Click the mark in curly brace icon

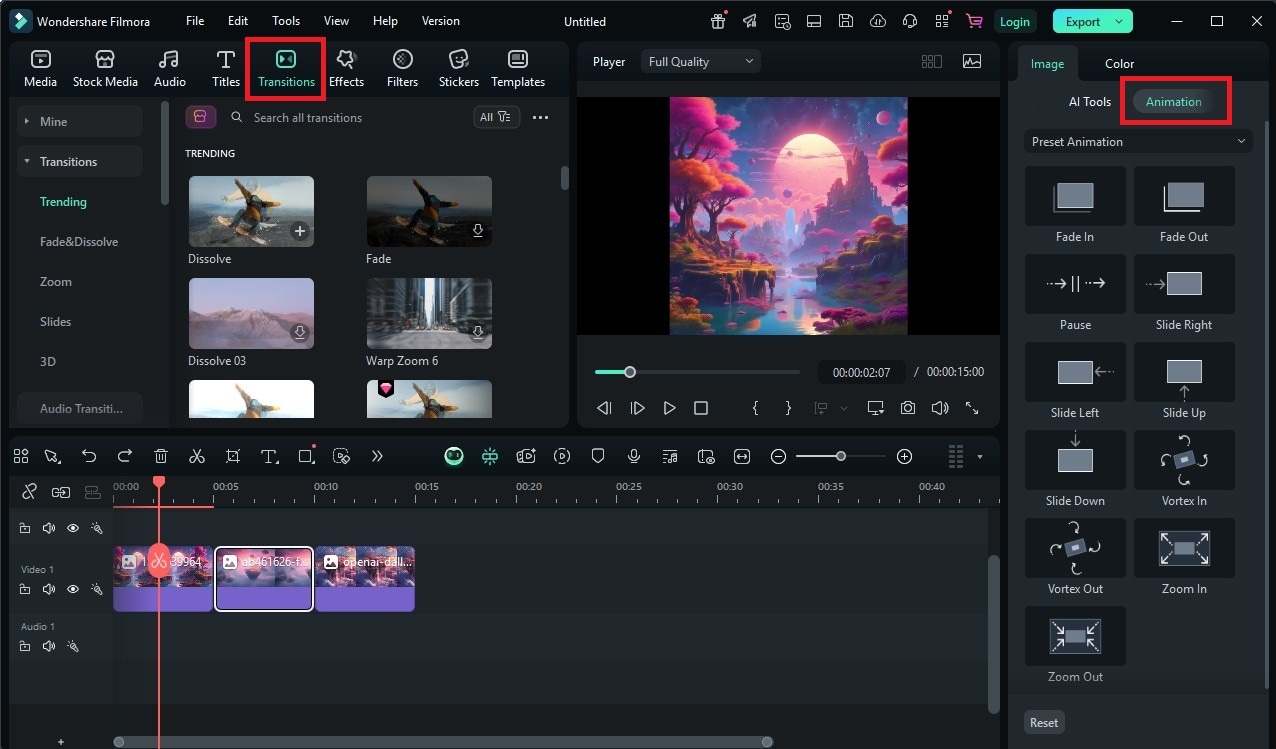pos(756,408)
